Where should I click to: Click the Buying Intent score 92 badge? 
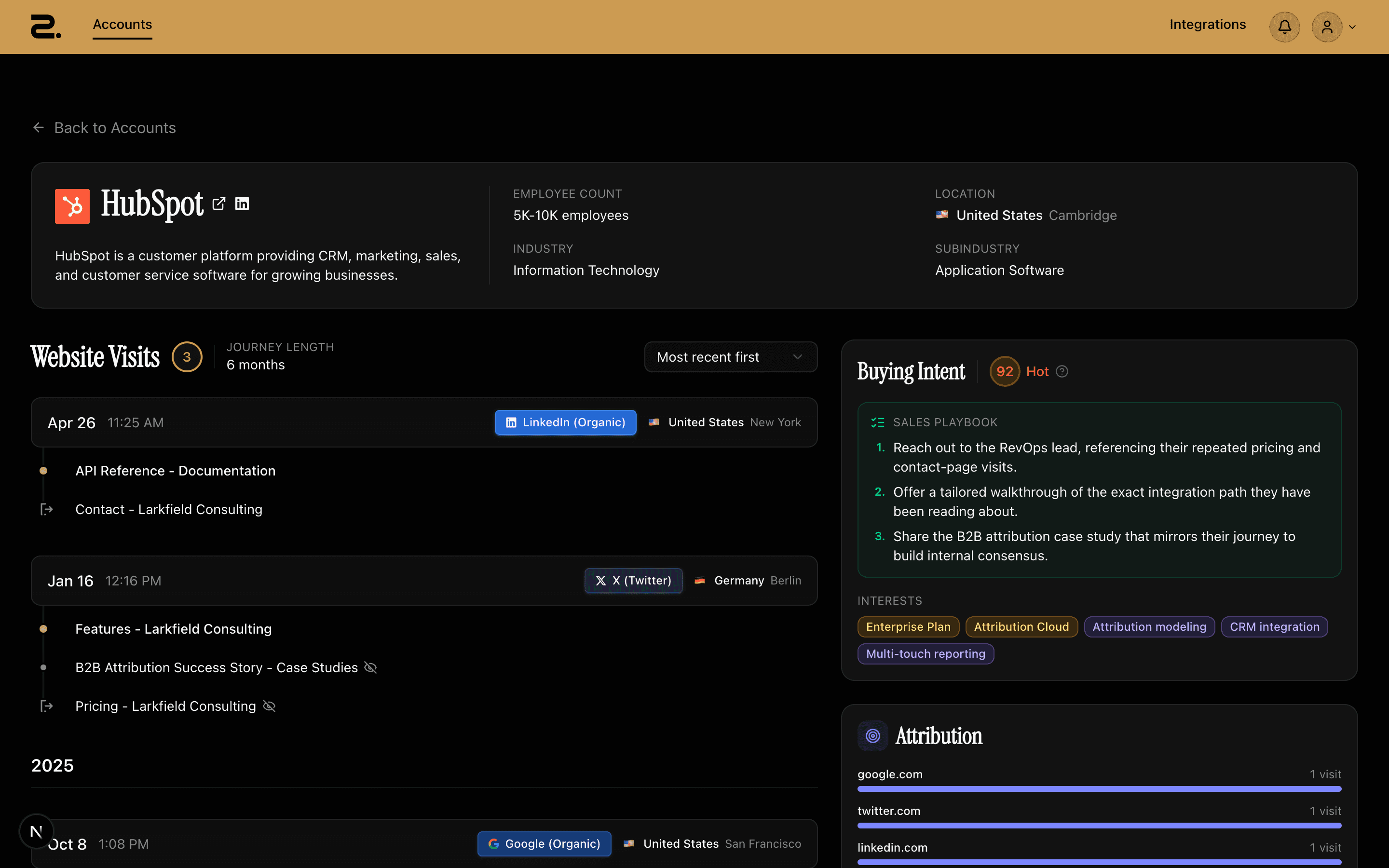coord(1005,371)
